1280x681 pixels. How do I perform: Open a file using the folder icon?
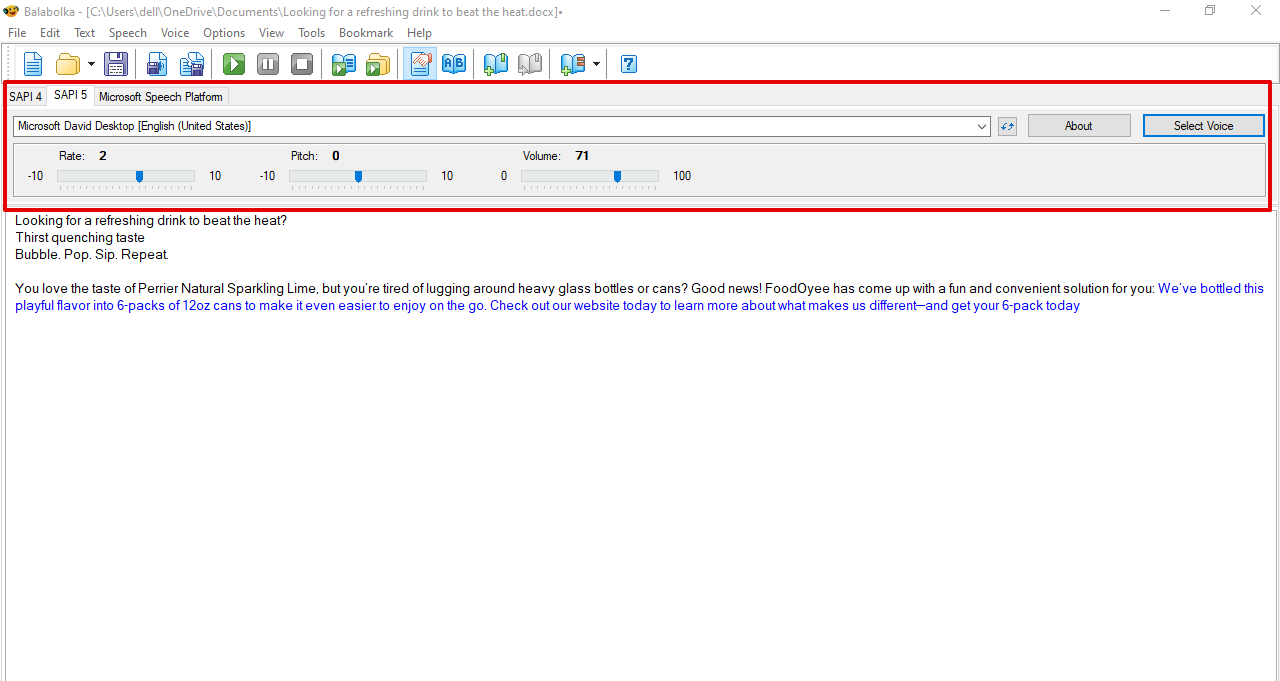coord(67,64)
